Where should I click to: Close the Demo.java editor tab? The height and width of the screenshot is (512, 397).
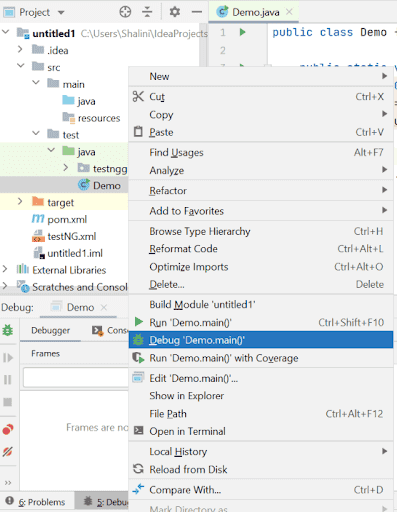pos(289,12)
